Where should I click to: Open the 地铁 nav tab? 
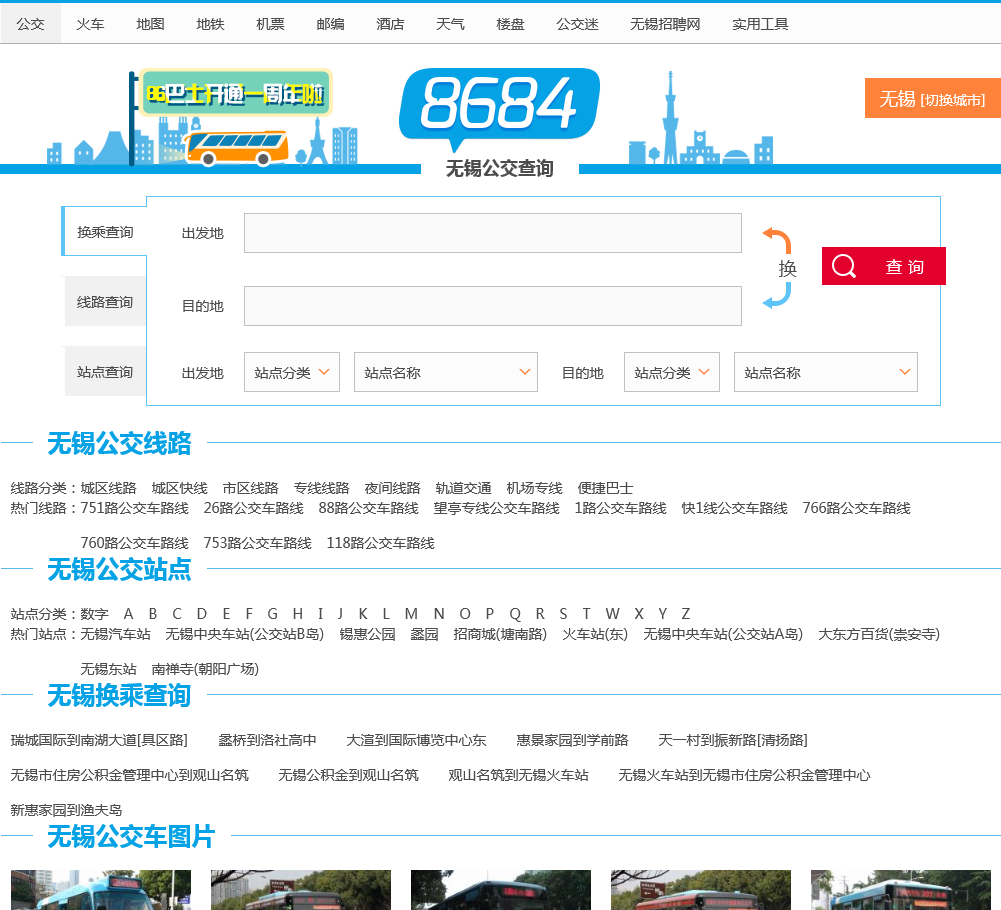(210, 24)
